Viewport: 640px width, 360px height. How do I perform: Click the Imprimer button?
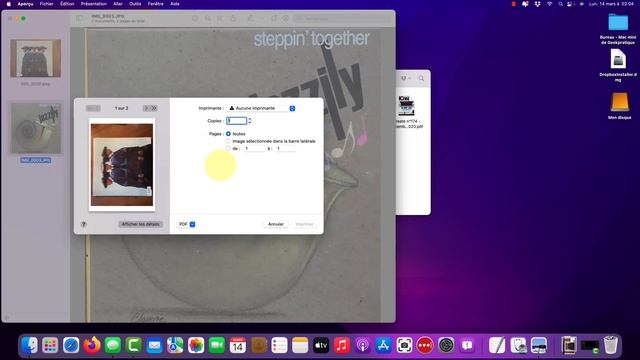[x=304, y=224]
